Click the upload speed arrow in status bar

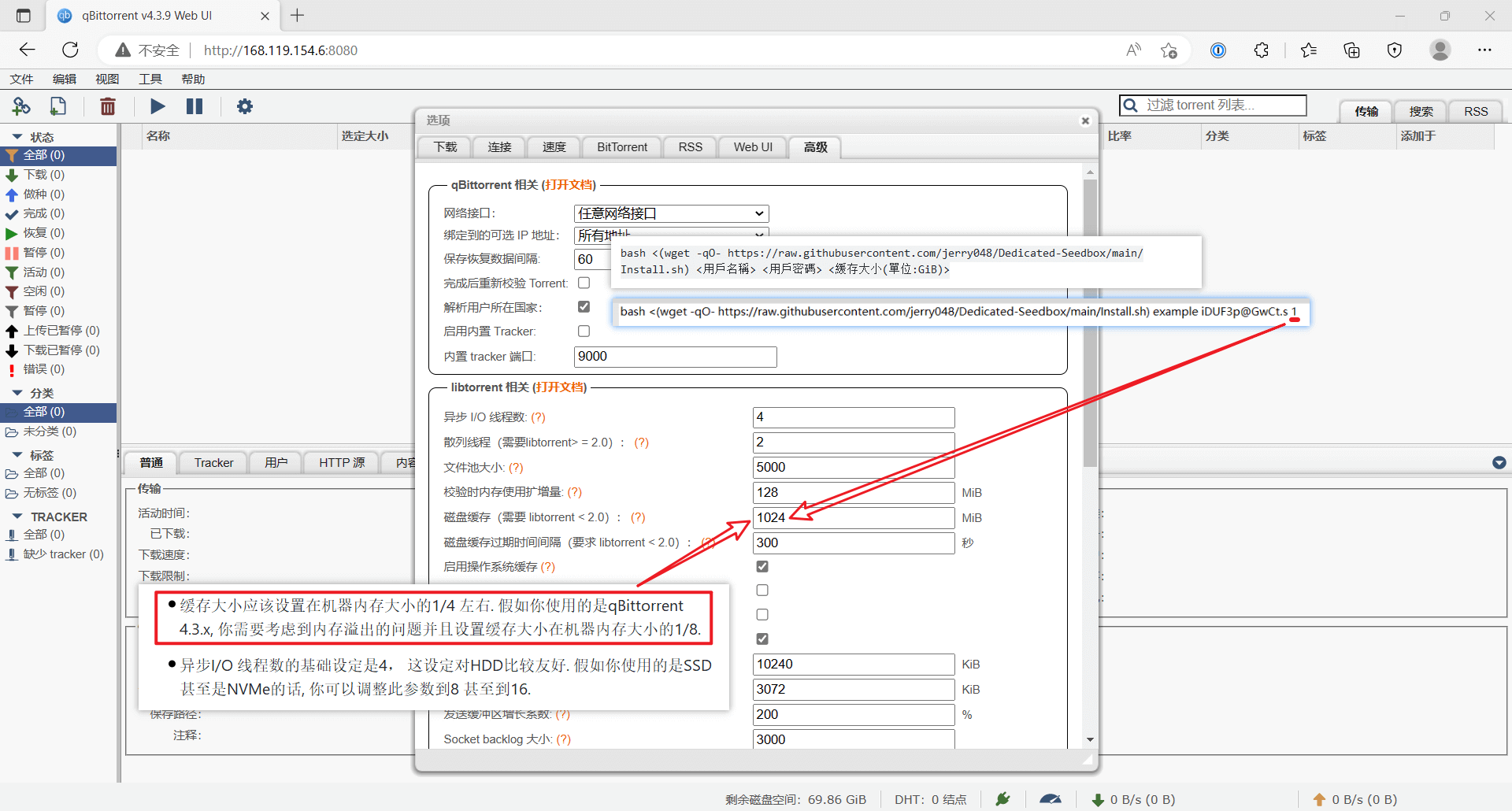(x=1320, y=800)
